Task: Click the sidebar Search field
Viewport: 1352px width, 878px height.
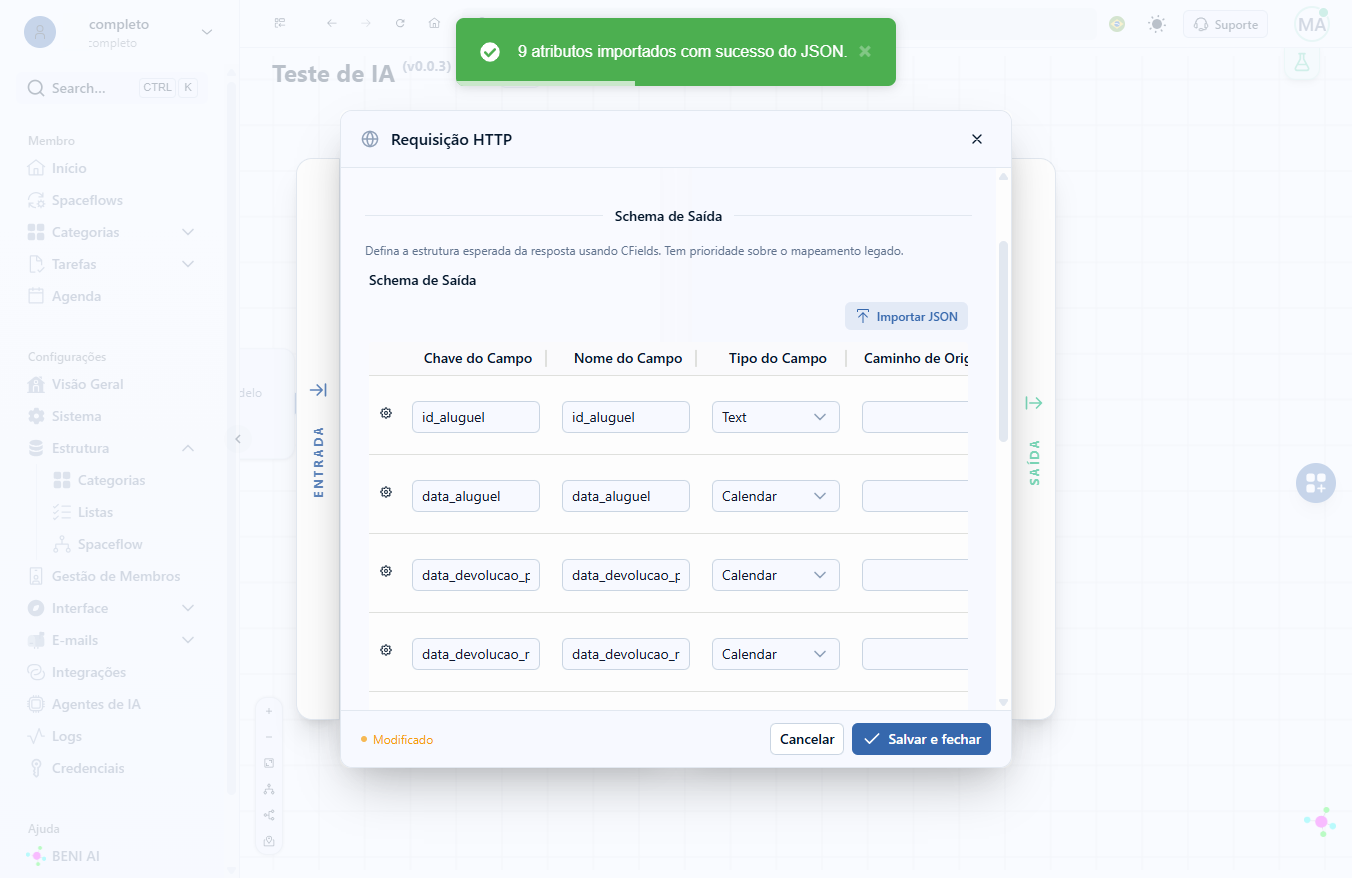Action: click(111, 88)
